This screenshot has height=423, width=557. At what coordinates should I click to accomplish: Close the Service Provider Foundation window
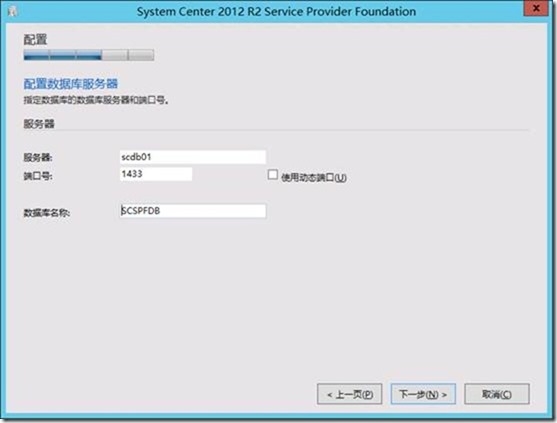pyautogui.click(x=536, y=8)
